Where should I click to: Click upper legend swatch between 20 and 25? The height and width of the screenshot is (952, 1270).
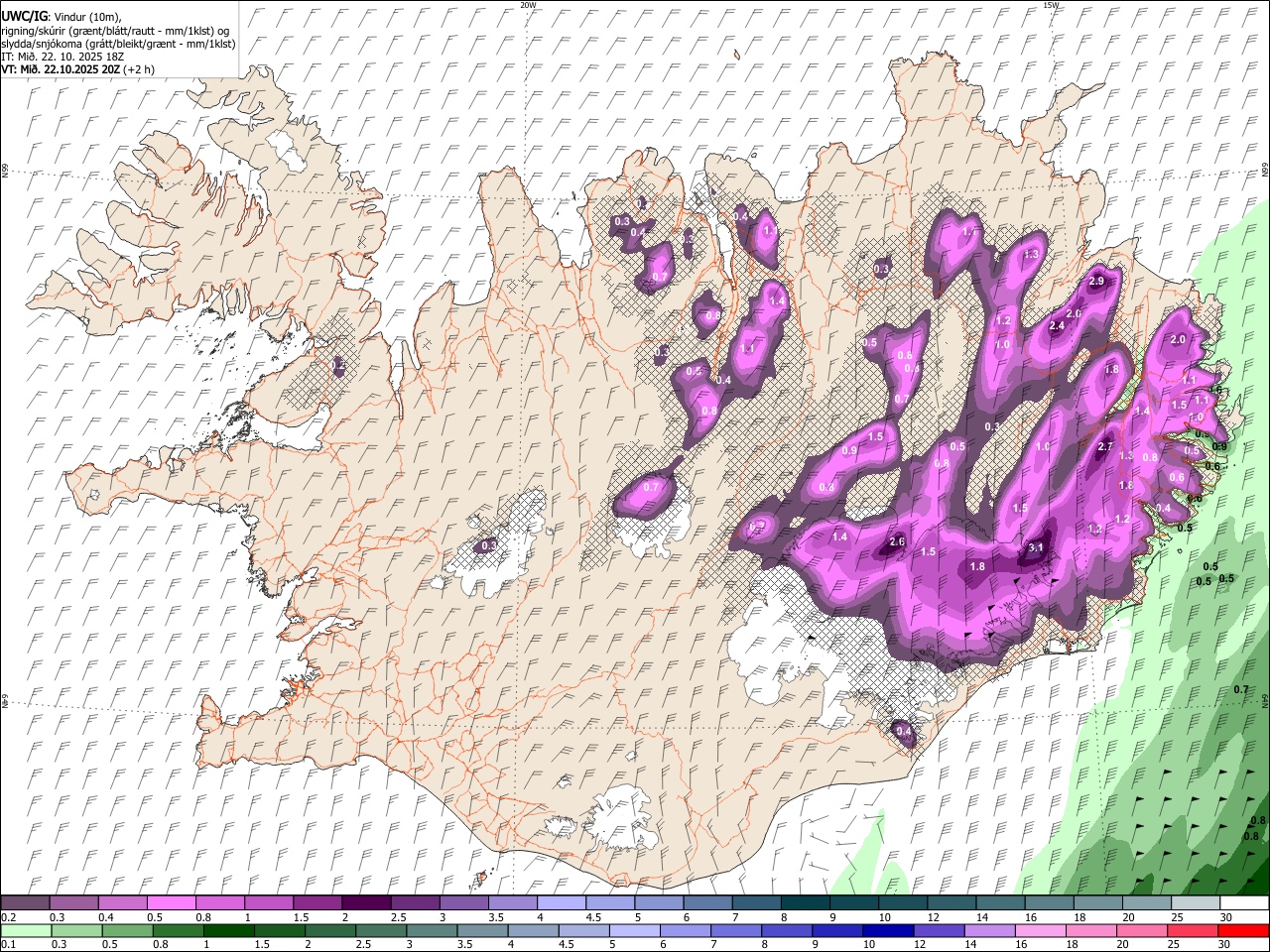point(1147,903)
